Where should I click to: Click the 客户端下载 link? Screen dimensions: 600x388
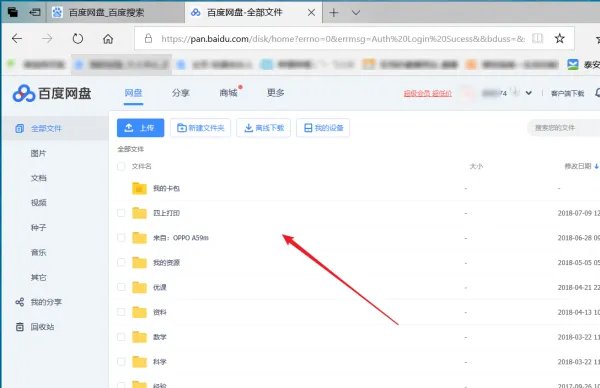[567, 93]
